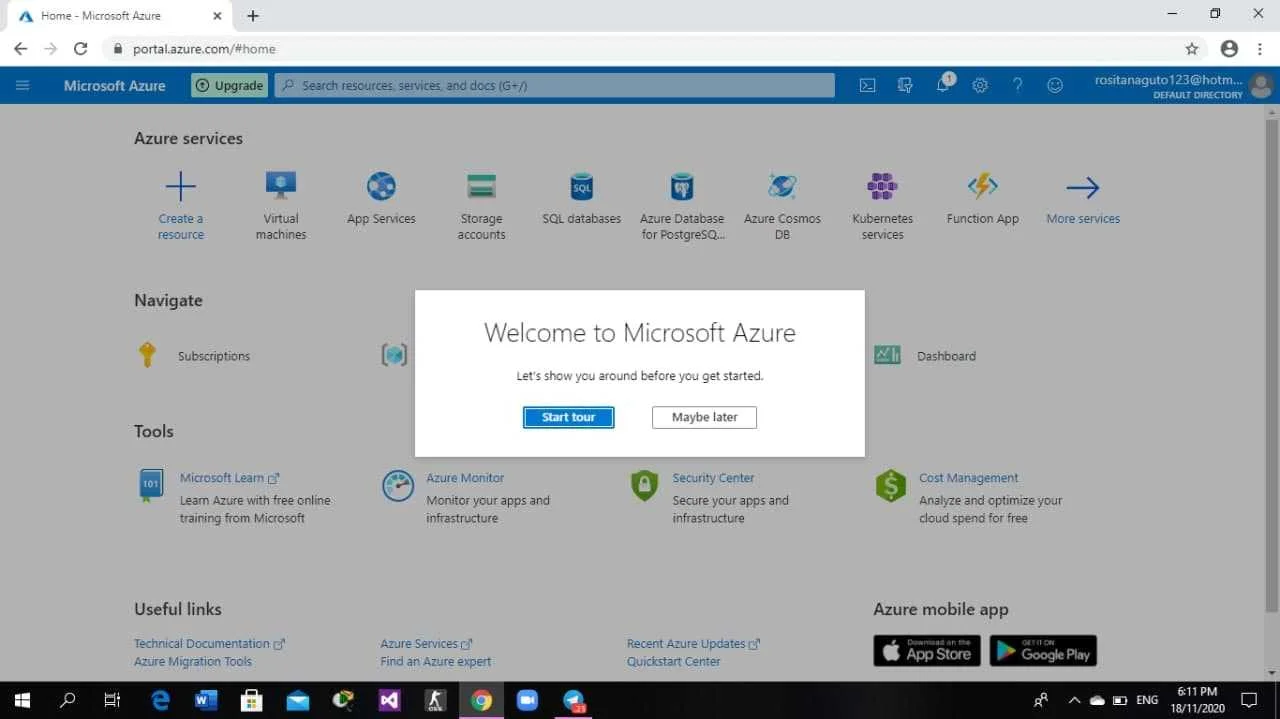The image size is (1280, 719).
Task: Select the Home - Microsoft Azure browser tab
Action: coord(118,16)
